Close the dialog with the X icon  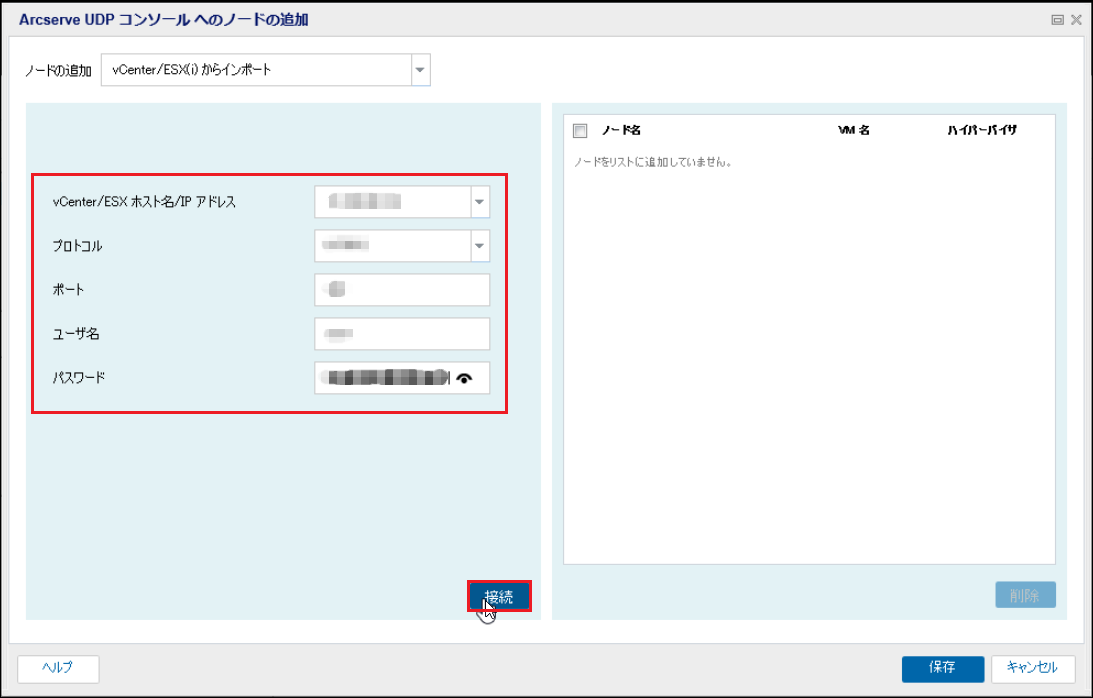[1076, 20]
